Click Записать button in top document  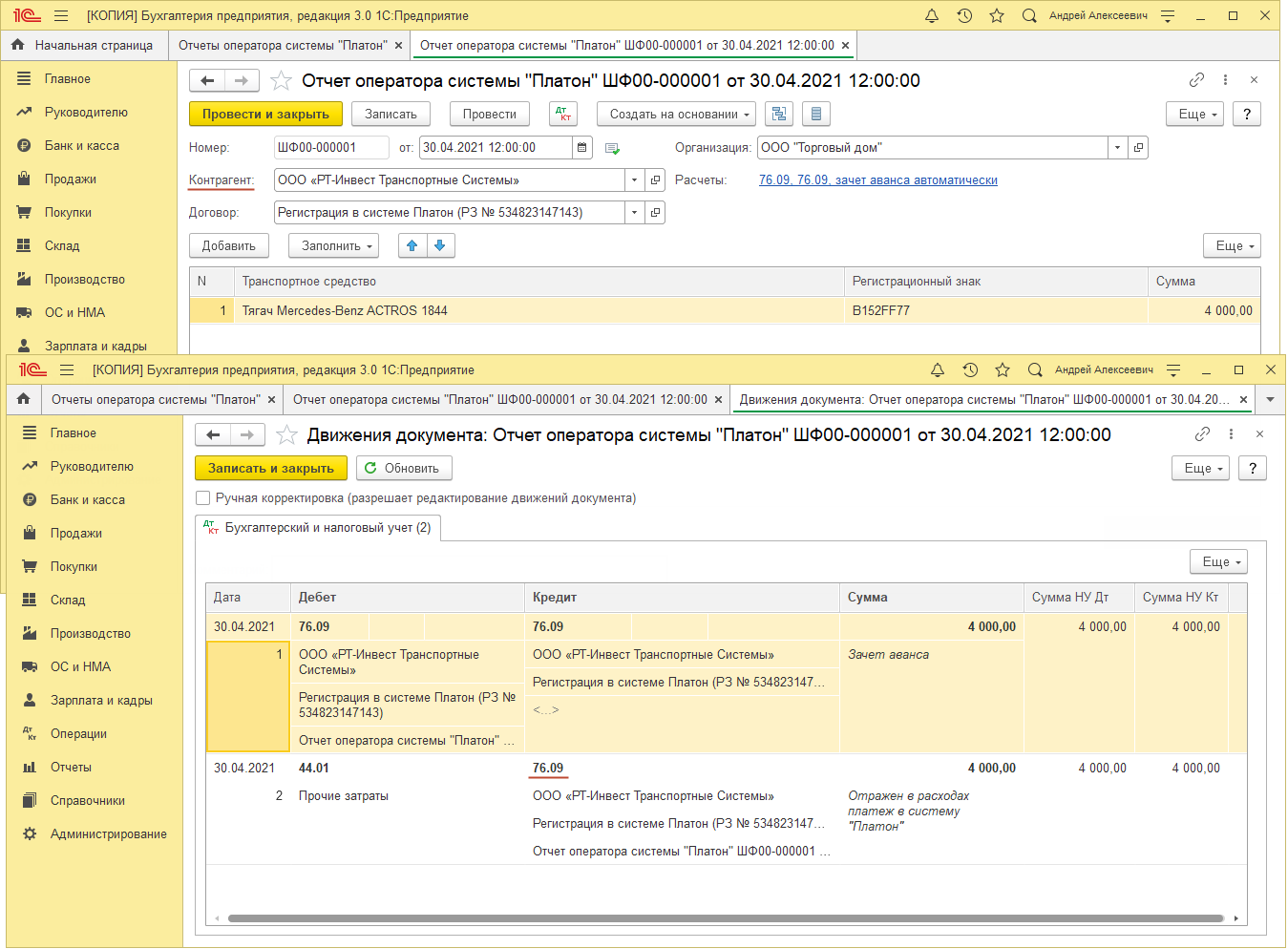[391, 114]
